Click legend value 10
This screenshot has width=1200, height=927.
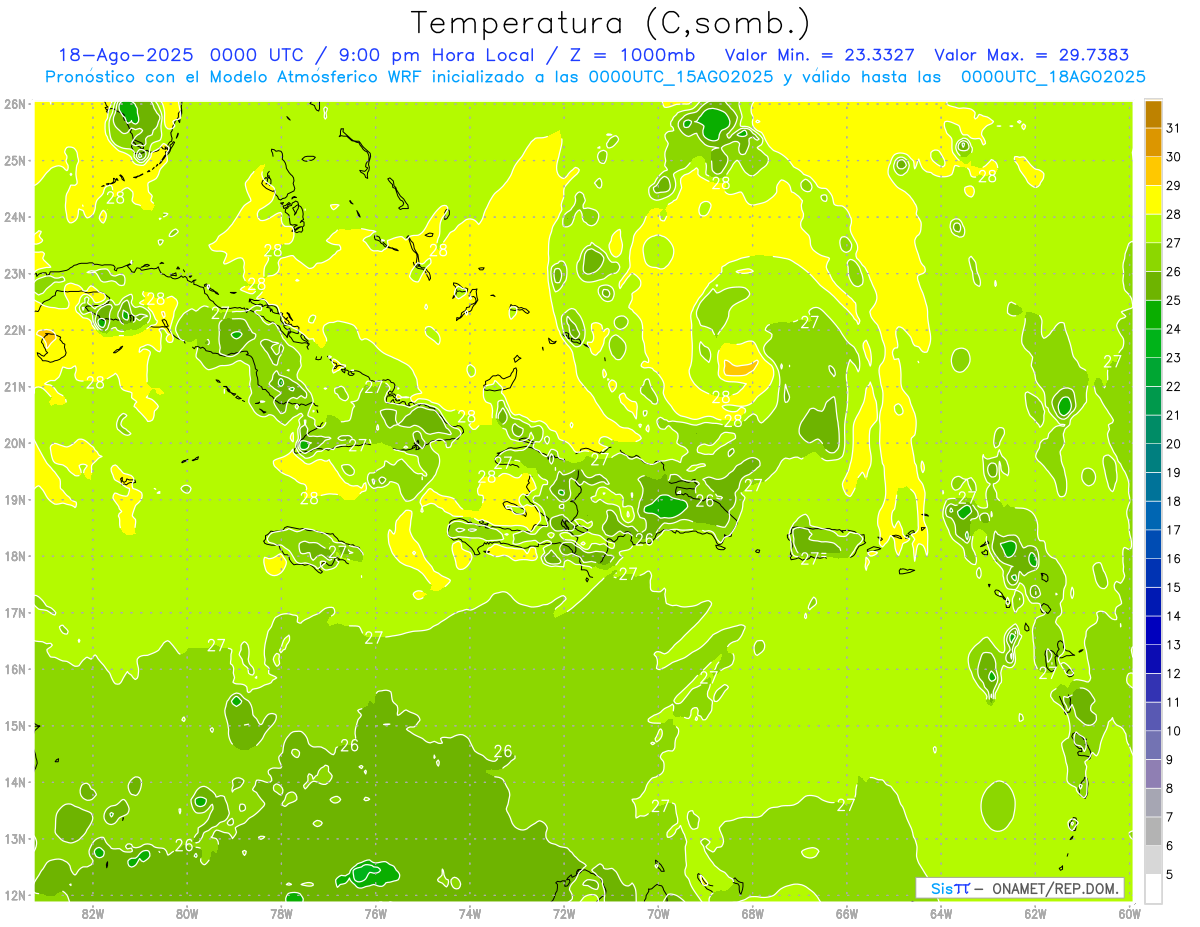tap(1174, 731)
